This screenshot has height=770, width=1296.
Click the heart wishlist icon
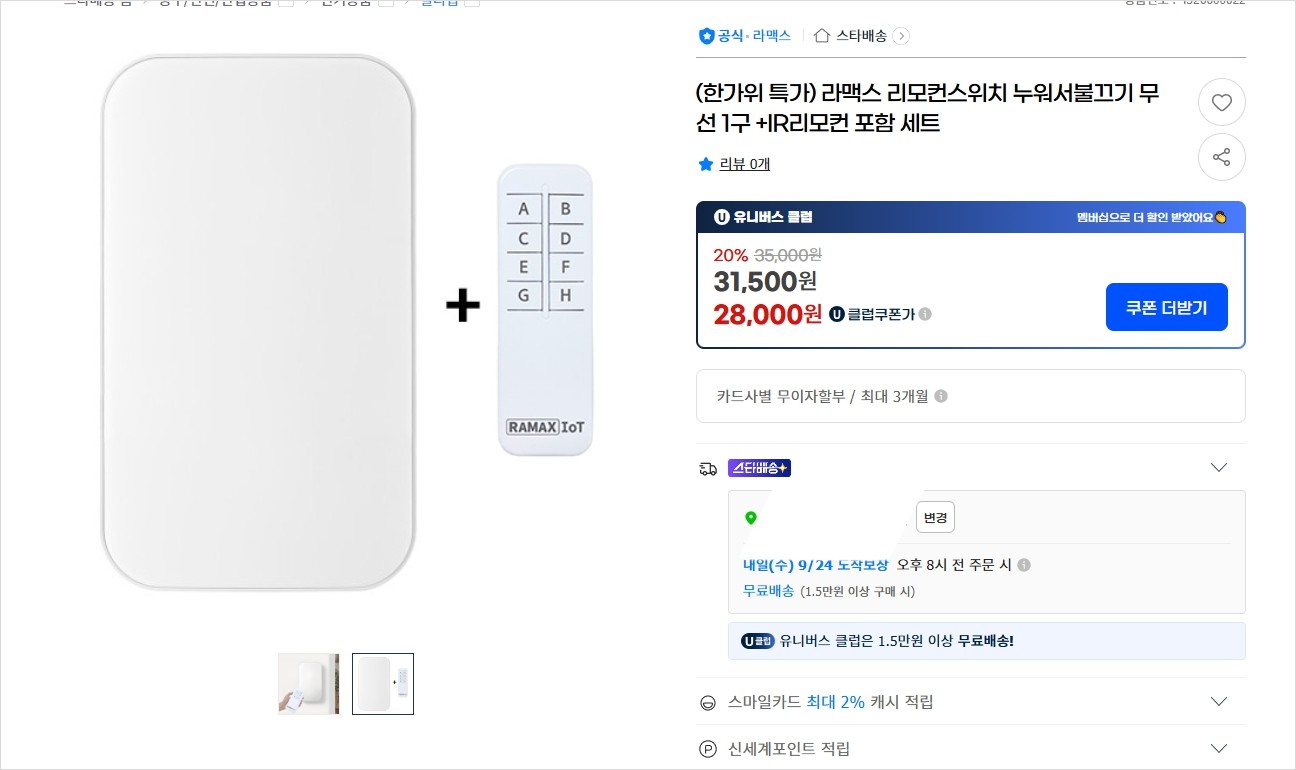(1221, 102)
